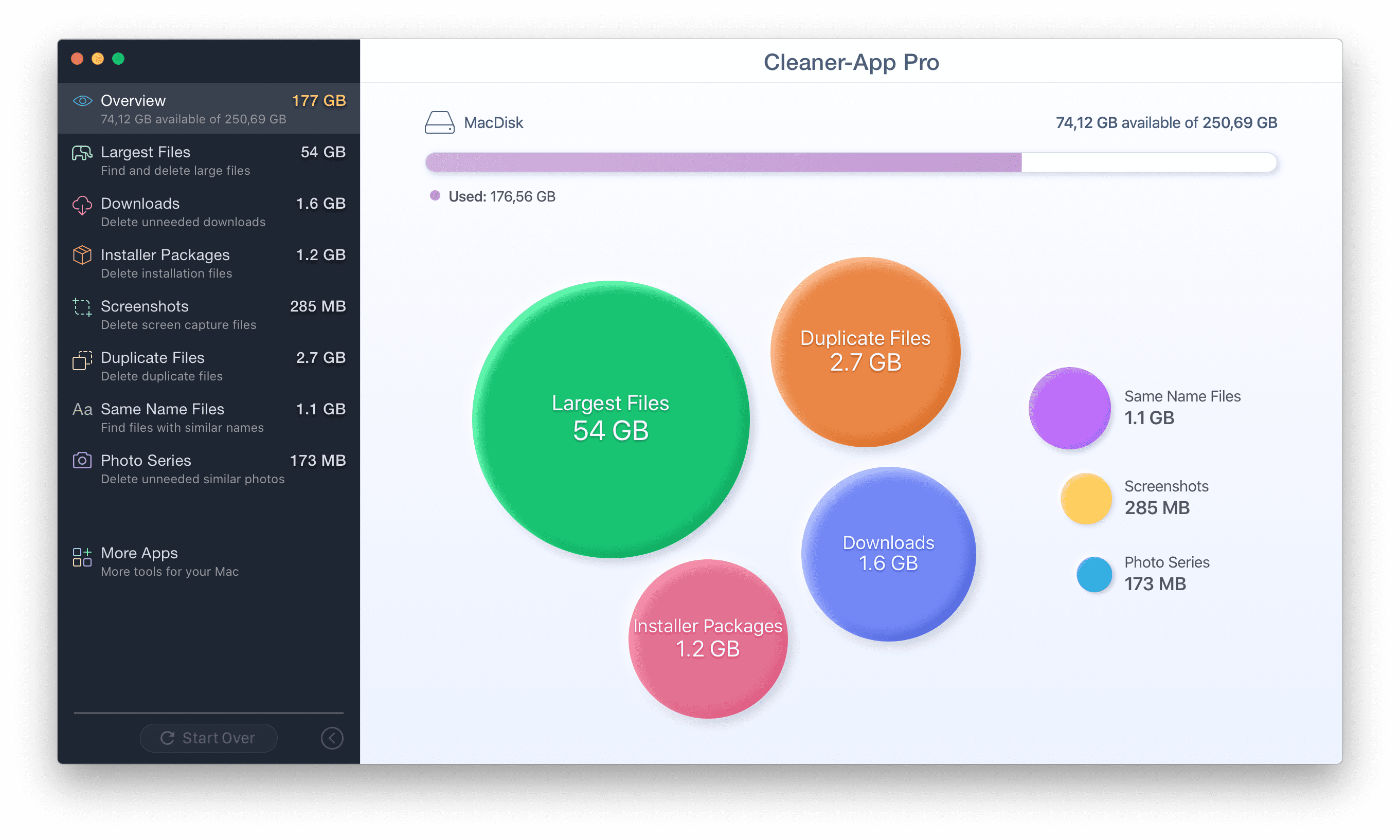Click the green Largest Files 54 GB bubble

coord(611,419)
